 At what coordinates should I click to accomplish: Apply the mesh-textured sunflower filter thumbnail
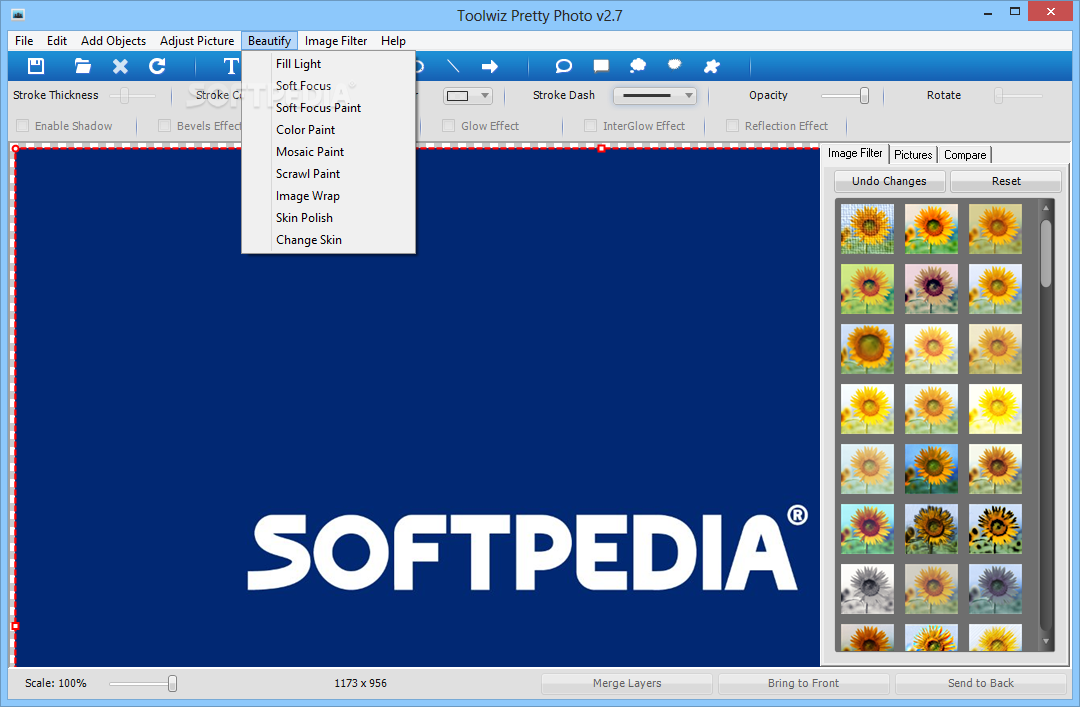867,229
